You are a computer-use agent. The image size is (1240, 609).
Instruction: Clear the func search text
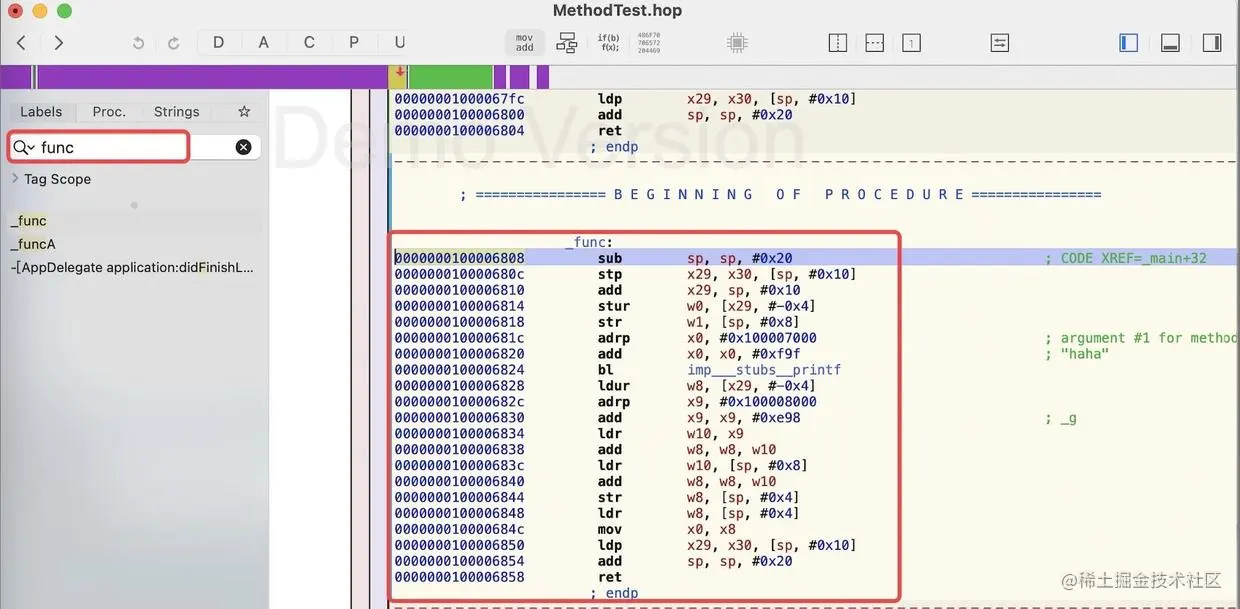pos(243,147)
